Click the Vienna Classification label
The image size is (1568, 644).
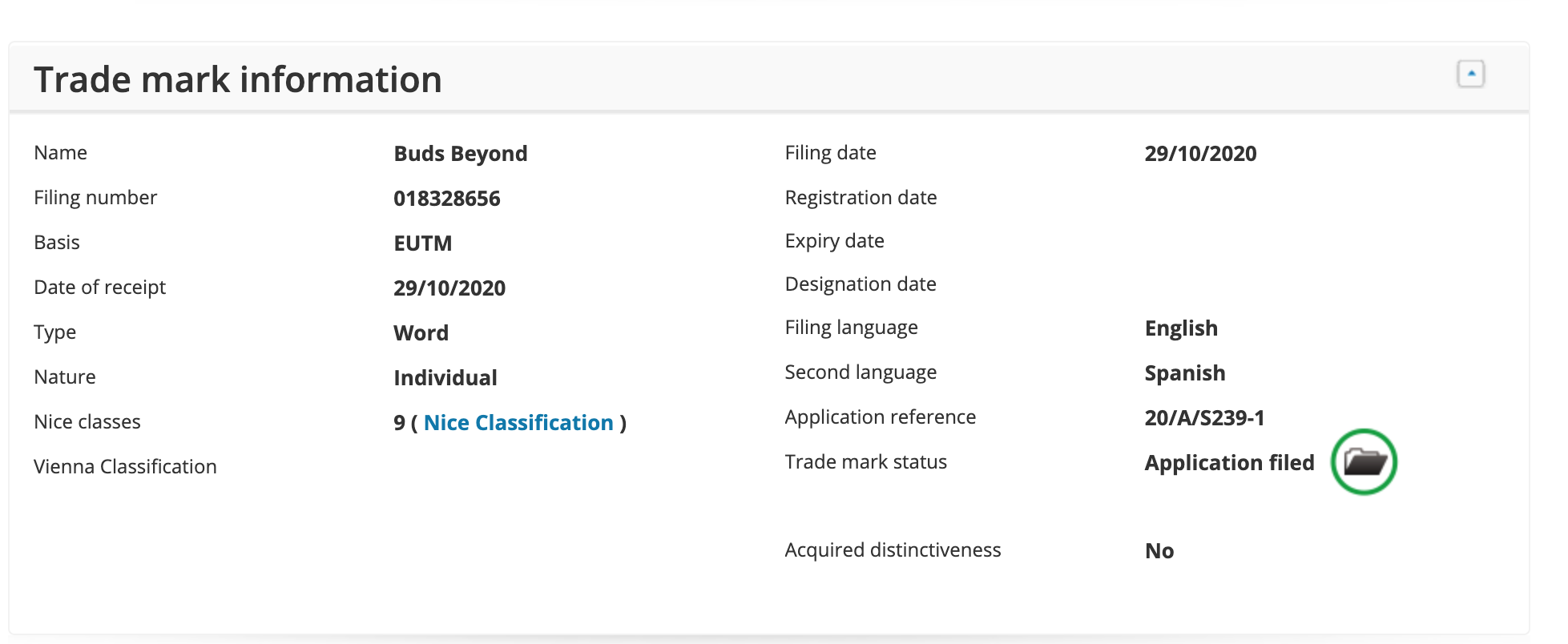(x=125, y=466)
